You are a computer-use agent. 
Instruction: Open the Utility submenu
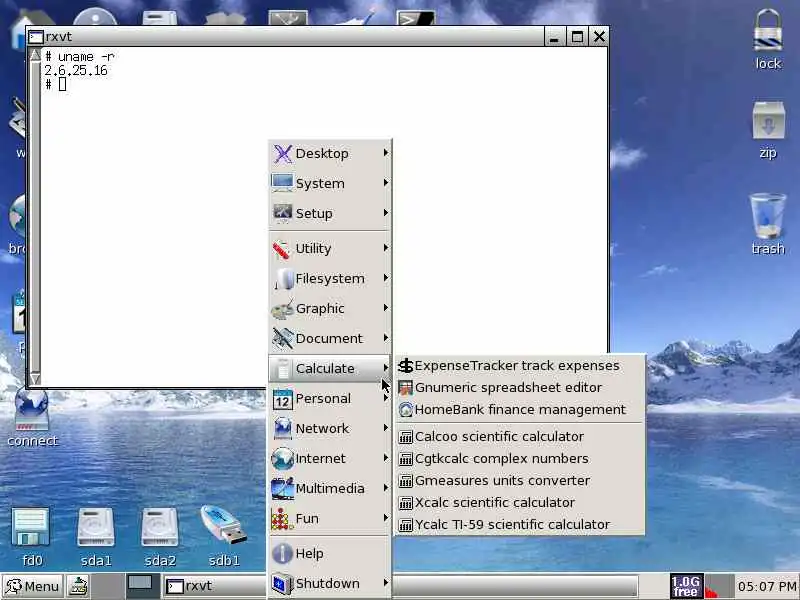pos(330,248)
